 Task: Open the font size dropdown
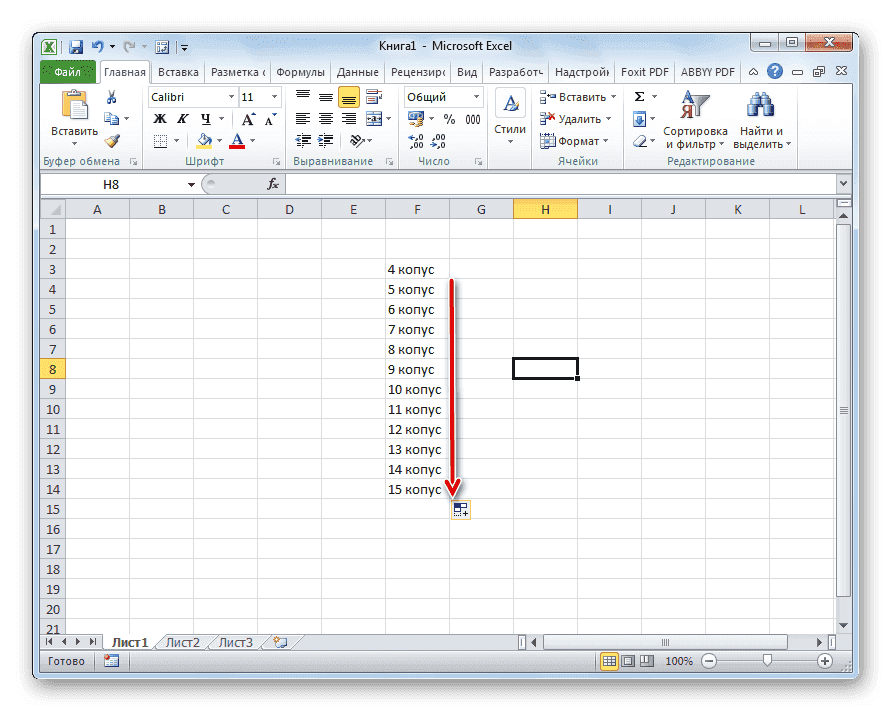(x=274, y=97)
